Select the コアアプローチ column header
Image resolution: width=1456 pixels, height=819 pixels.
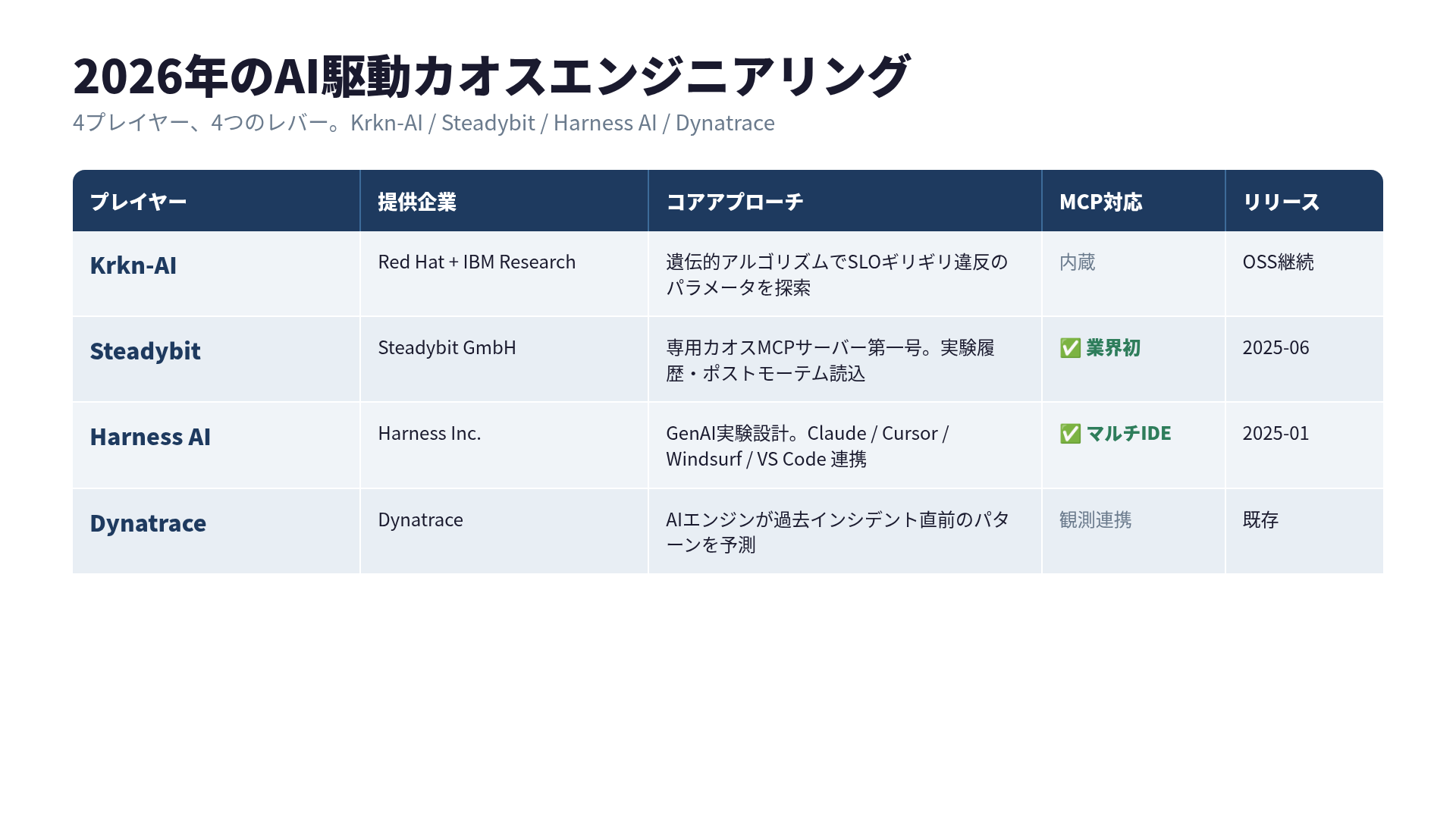click(845, 201)
